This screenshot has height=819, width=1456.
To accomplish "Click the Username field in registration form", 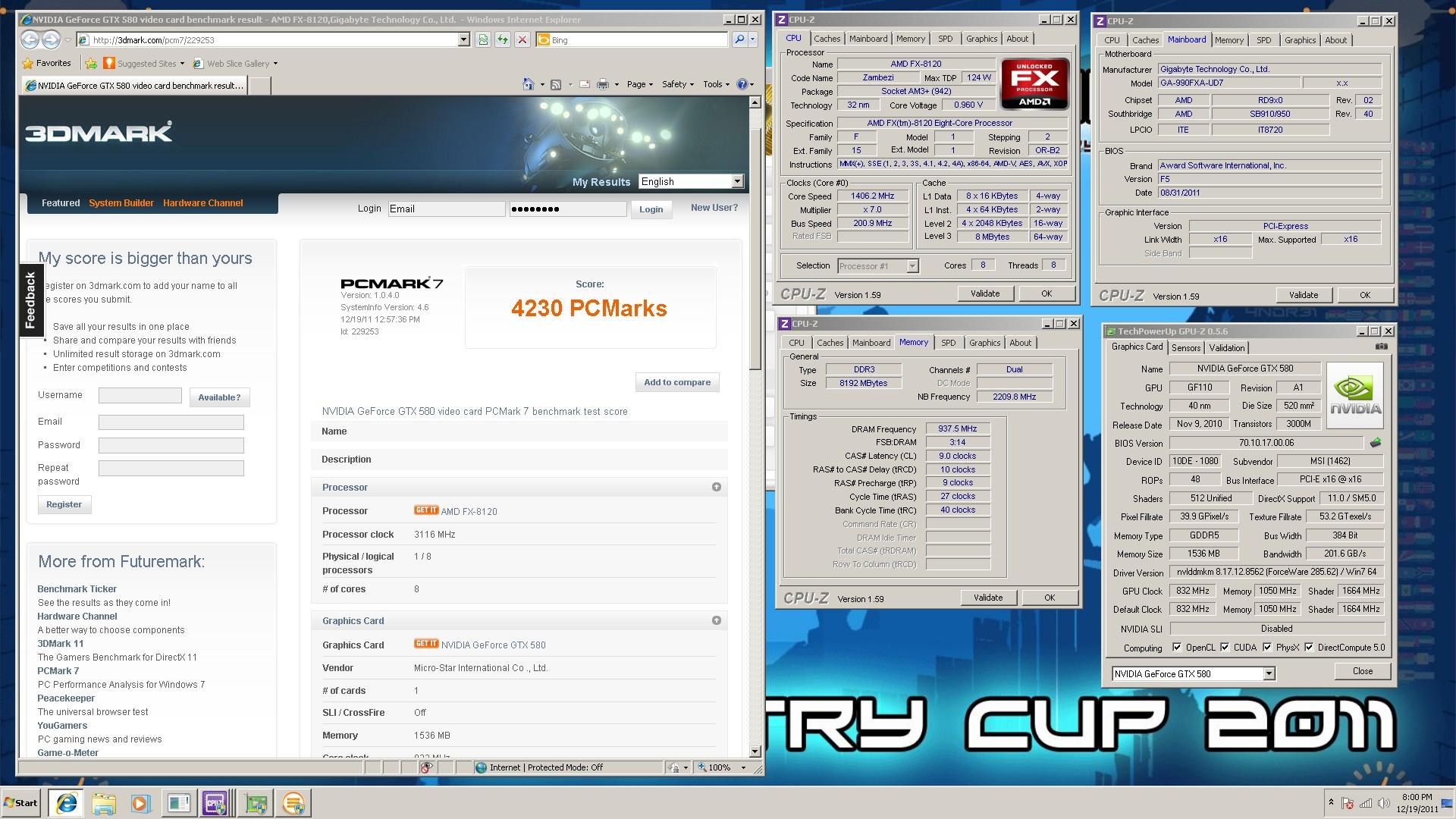I will pos(140,395).
